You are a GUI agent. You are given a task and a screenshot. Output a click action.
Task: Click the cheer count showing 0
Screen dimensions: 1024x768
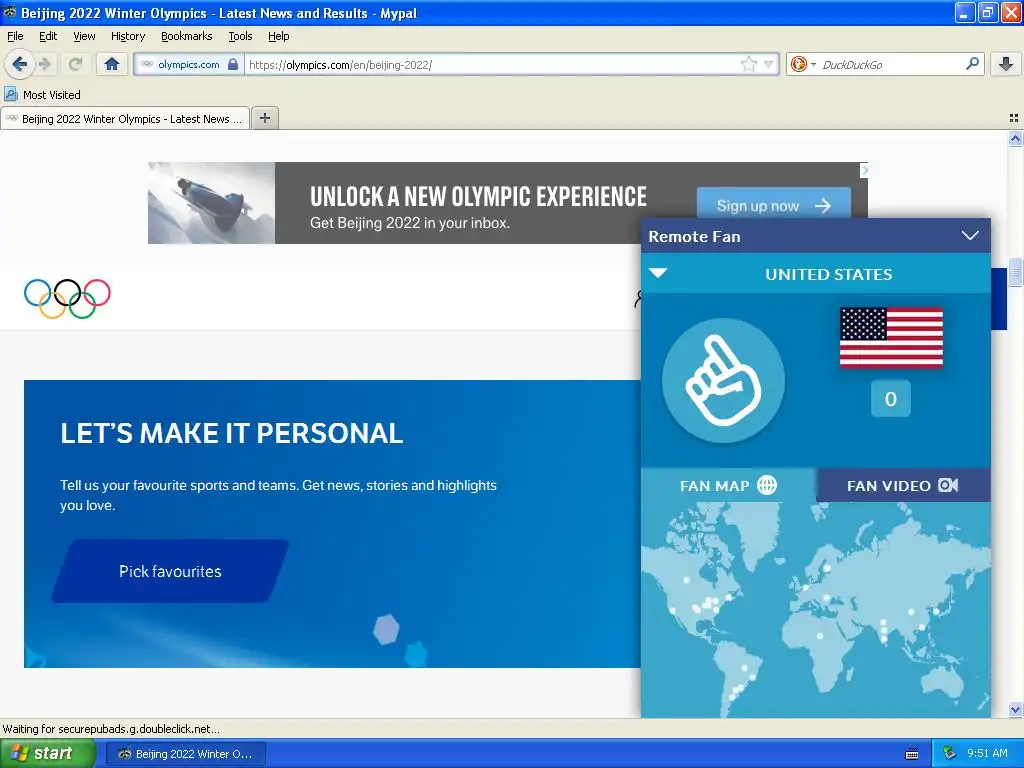(890, 398)
